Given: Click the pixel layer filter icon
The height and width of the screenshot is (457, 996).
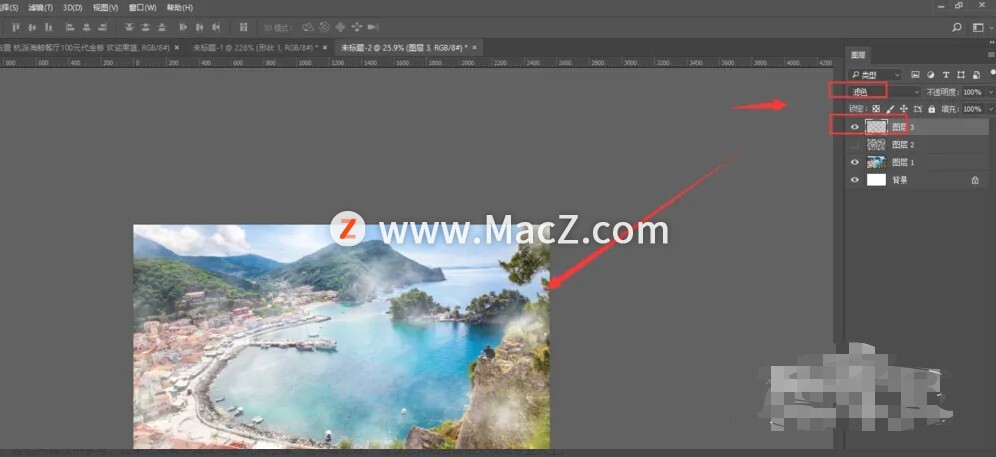Looking at the screenshot, I should click(x=915, y=75).
